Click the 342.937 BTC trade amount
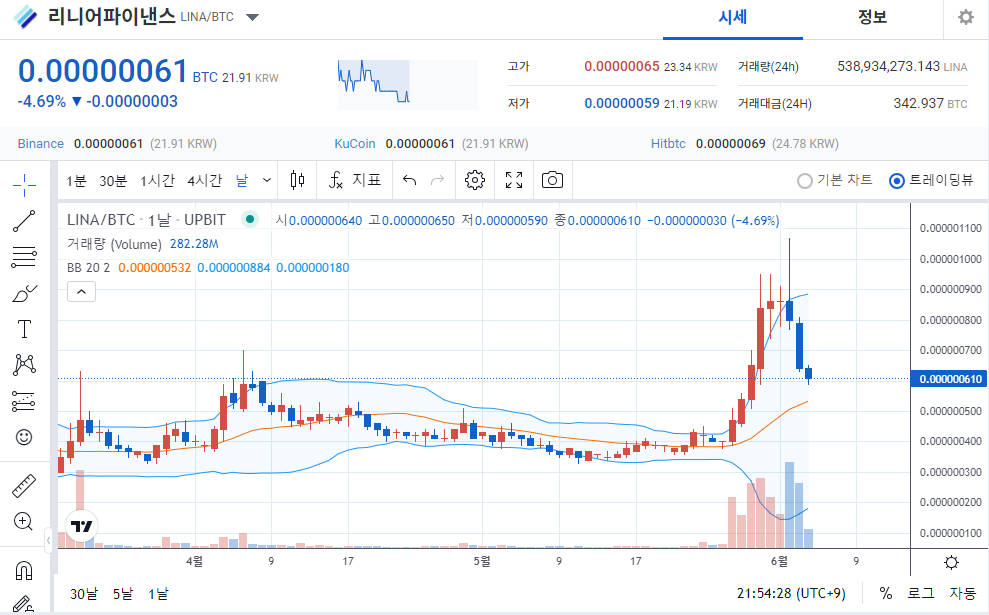 coord(930,103)
